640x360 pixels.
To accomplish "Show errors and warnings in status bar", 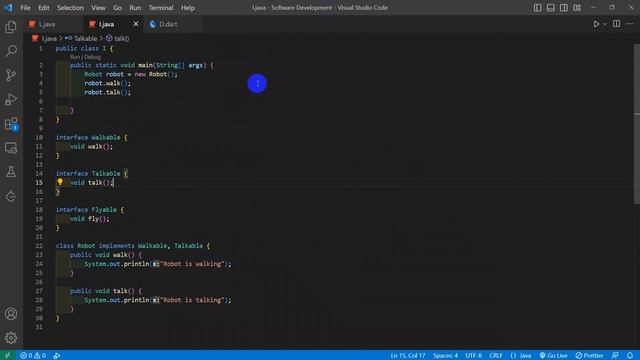I will 33,355.
